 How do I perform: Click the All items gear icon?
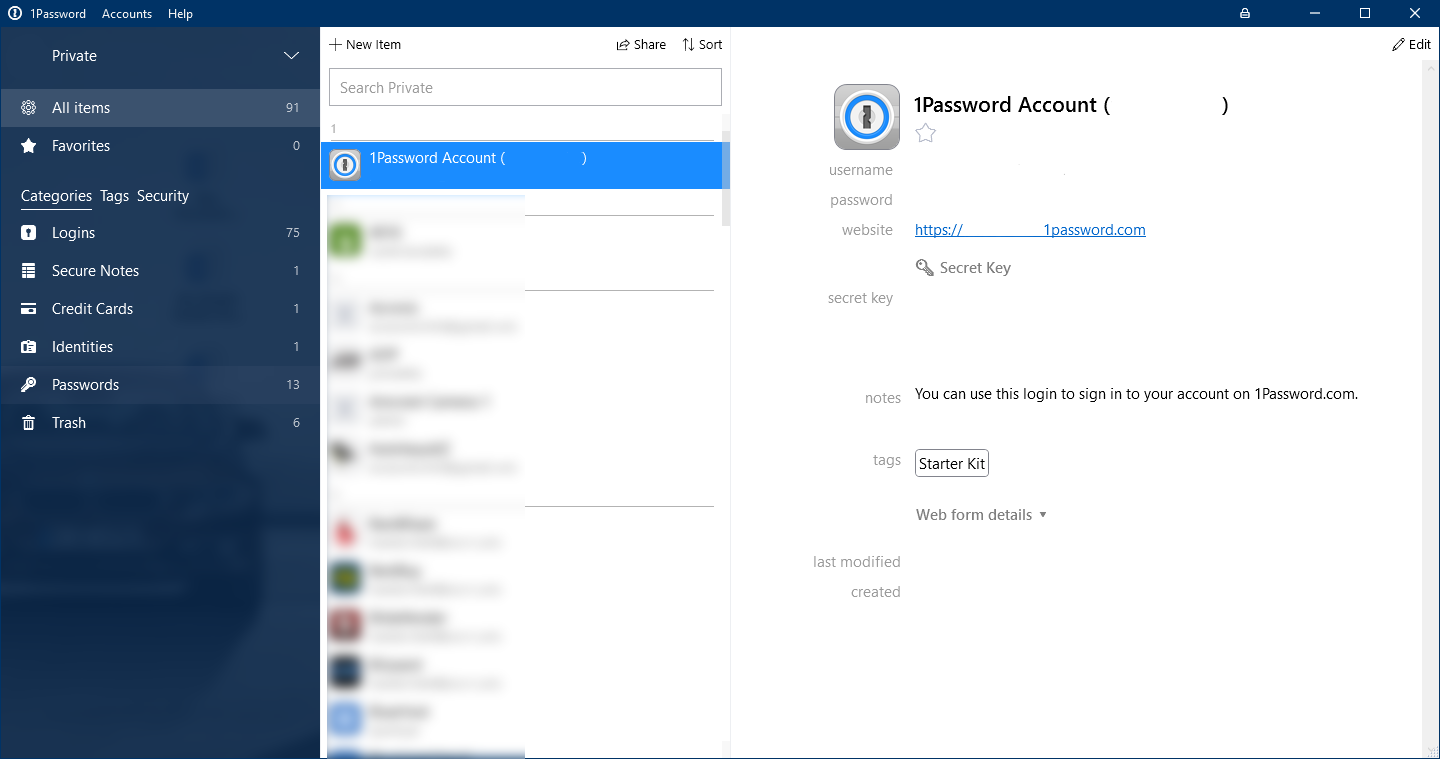[29, 108]
